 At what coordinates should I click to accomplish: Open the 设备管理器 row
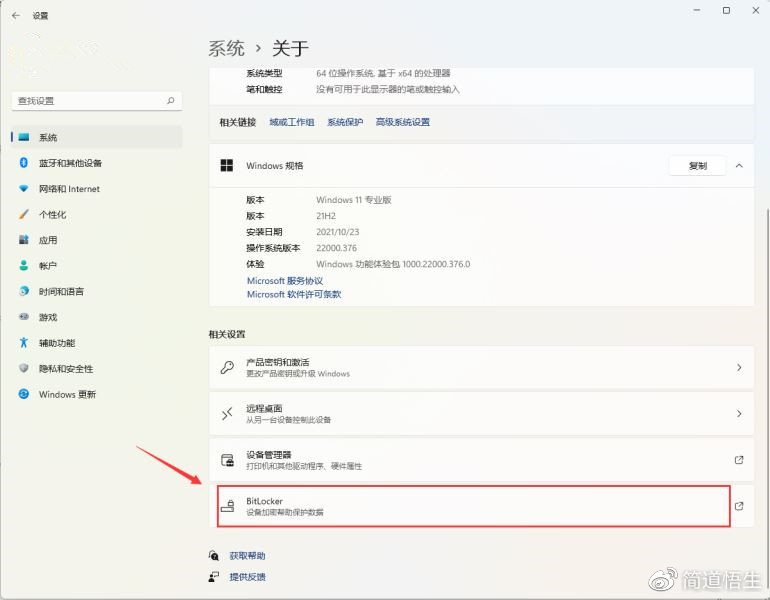481,460
